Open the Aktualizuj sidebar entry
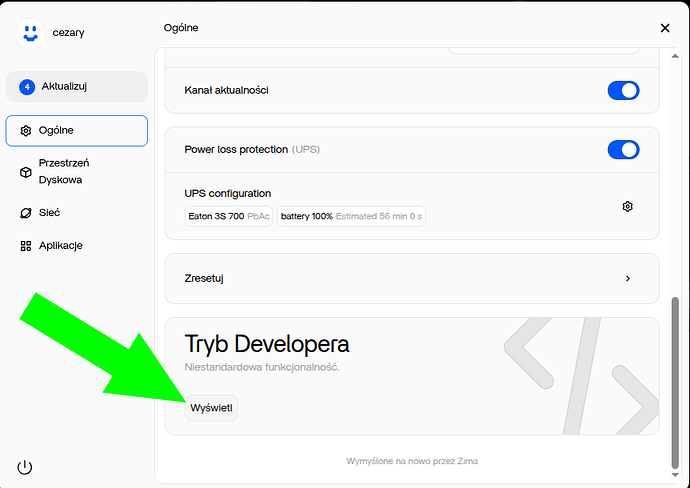Screen dimensions: 690x488 tap(77, 87)
